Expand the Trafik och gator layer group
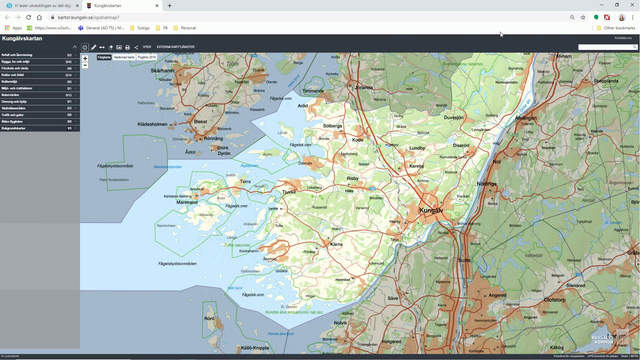 (40, 115)
